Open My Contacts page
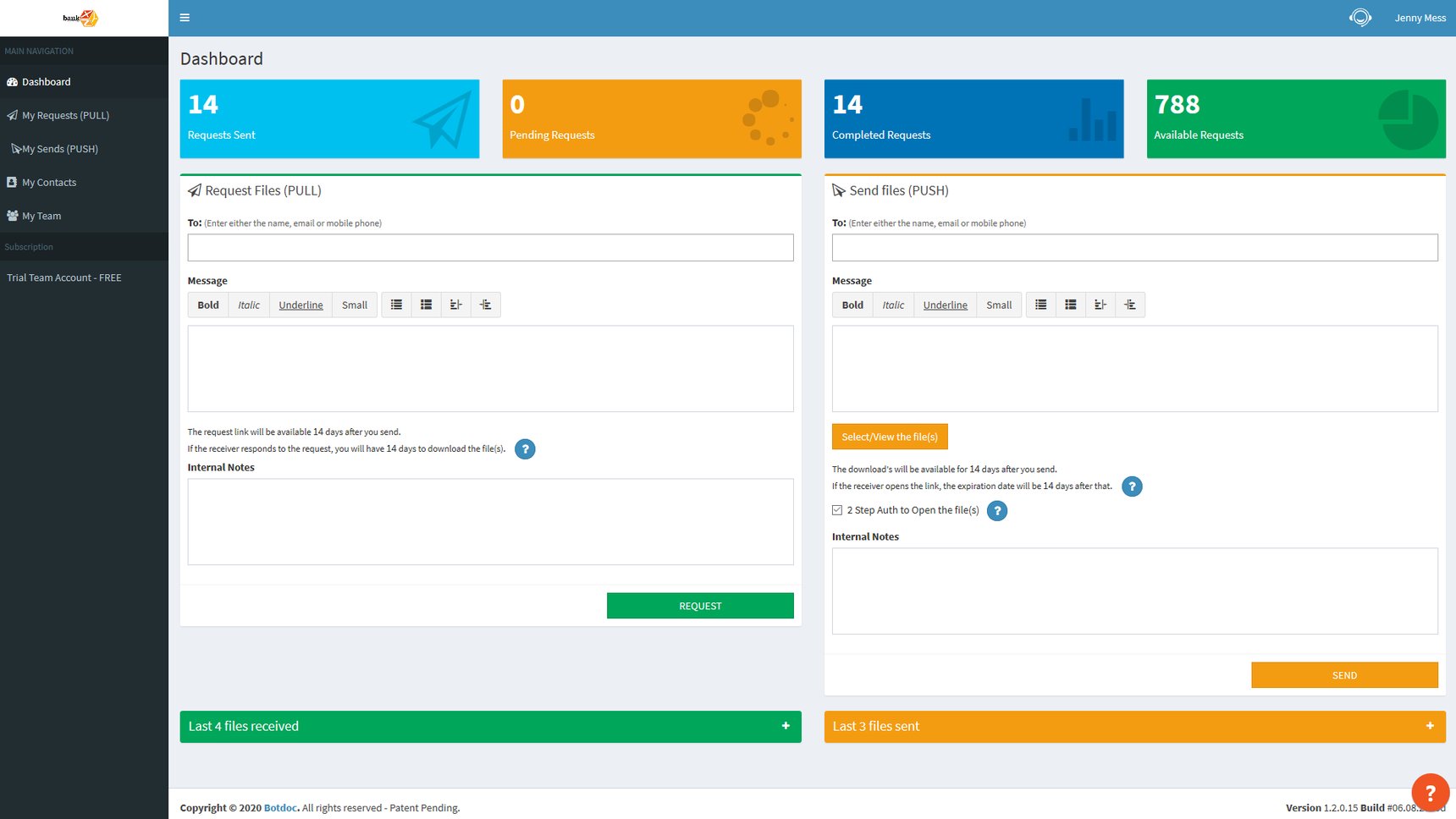Screen dimensions: 1456x819 click(84, 182)
